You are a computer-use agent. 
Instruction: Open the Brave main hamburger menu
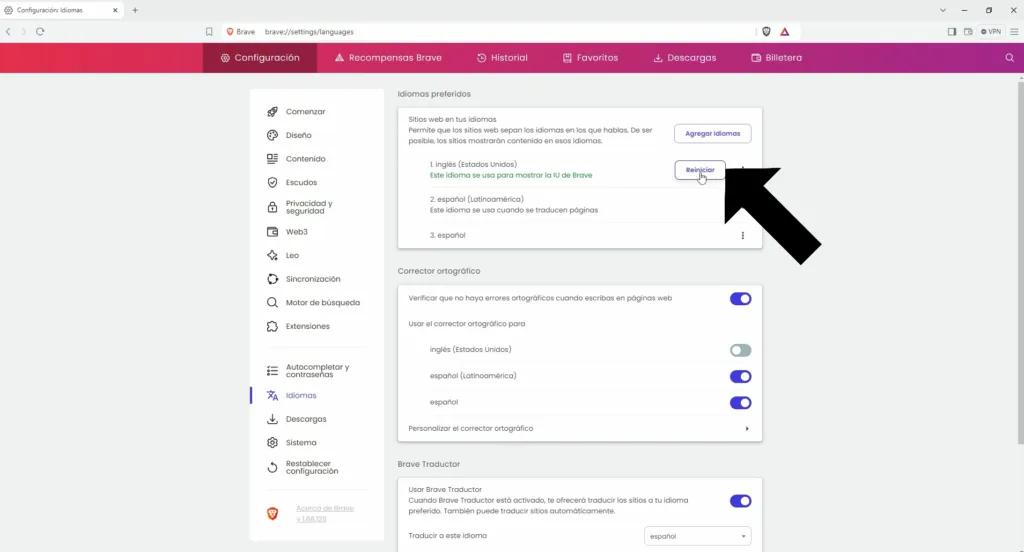click(x=1014, y=31)
